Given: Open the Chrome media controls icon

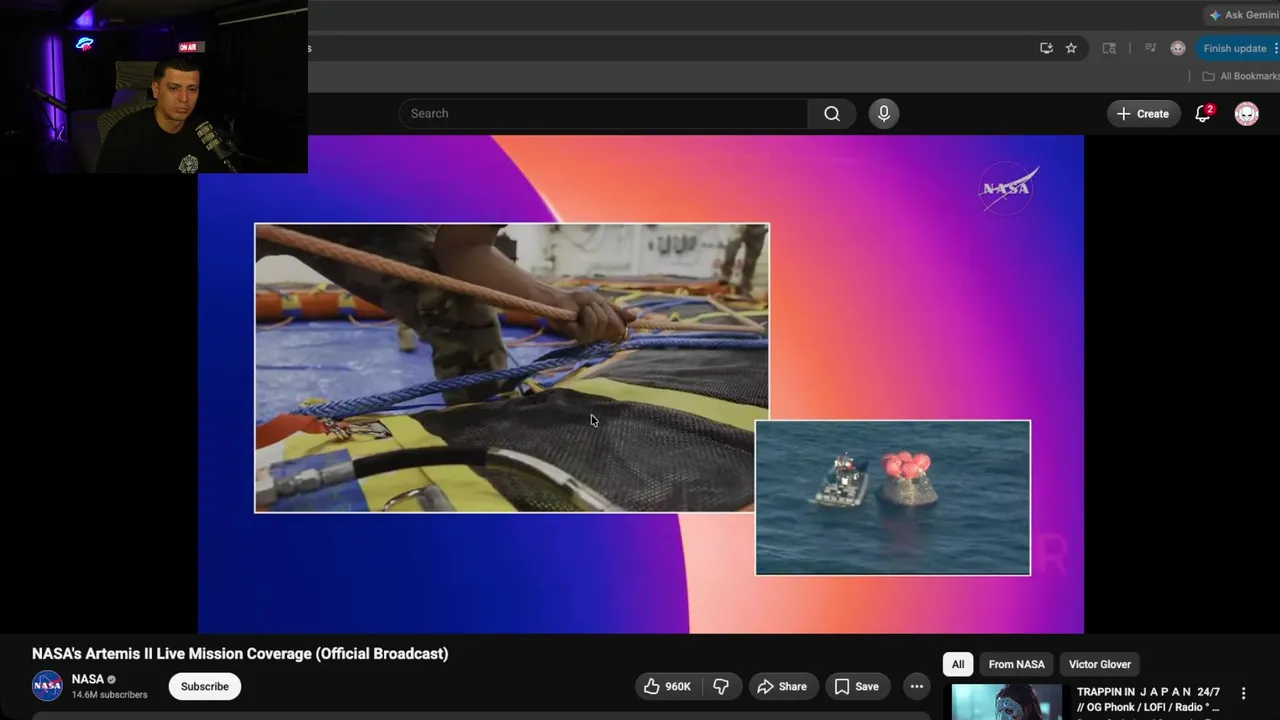Looking at the screenshot, I should click(x=1150, y=48).
